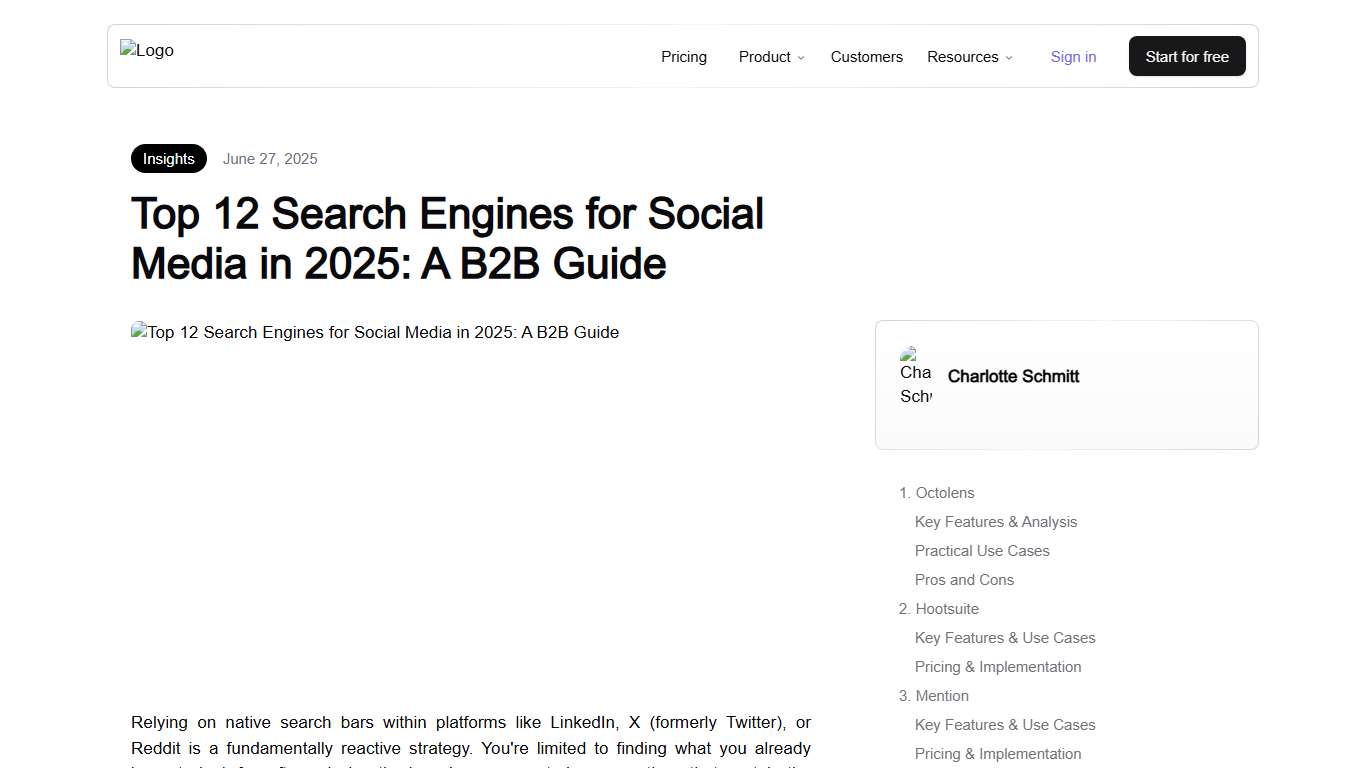The image size is (1366, 768).
Task: Open the Octolens section from table of contents
Action: 944,493
